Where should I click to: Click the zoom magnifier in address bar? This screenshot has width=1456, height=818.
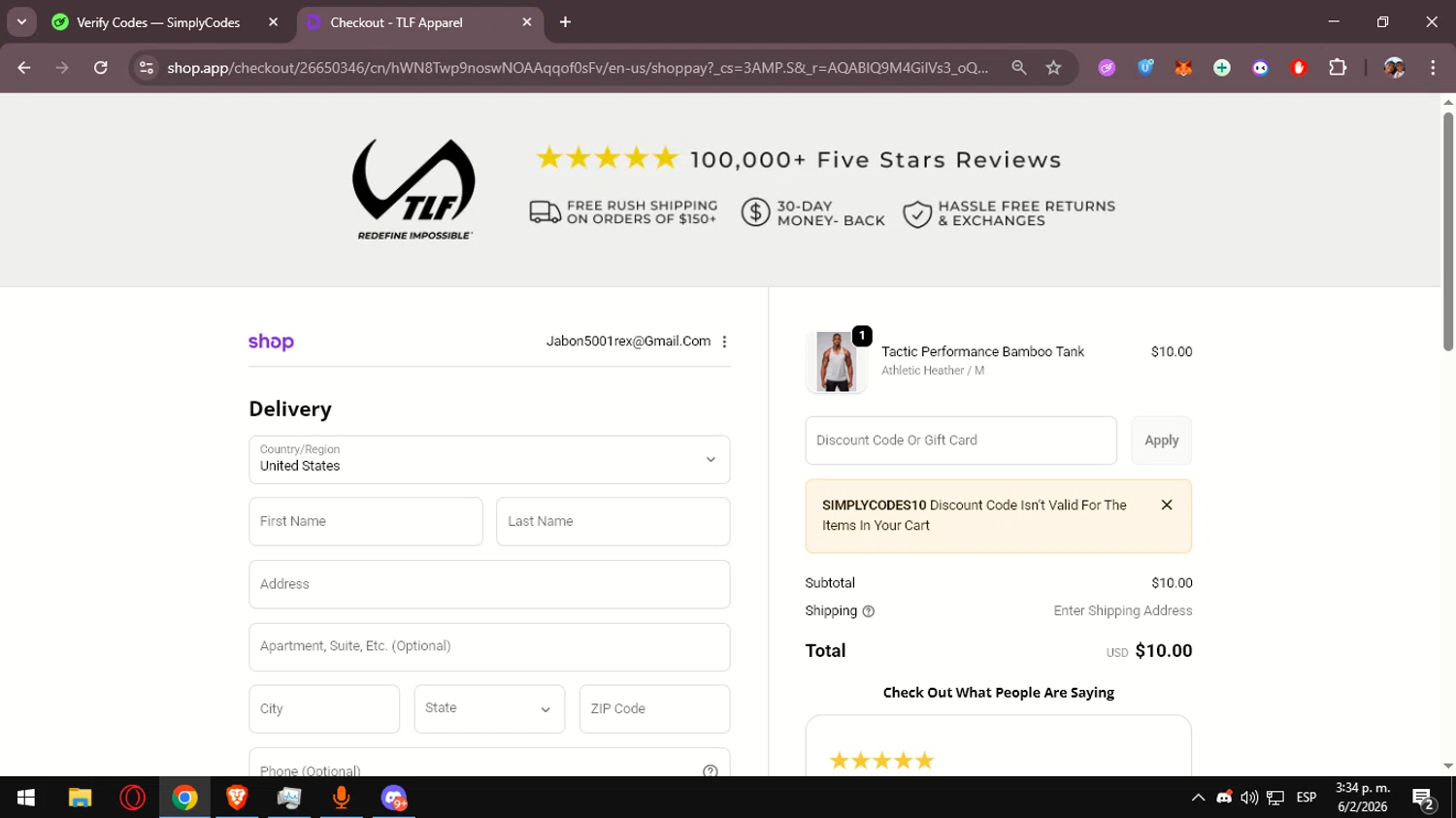[x=1018, y=67]
